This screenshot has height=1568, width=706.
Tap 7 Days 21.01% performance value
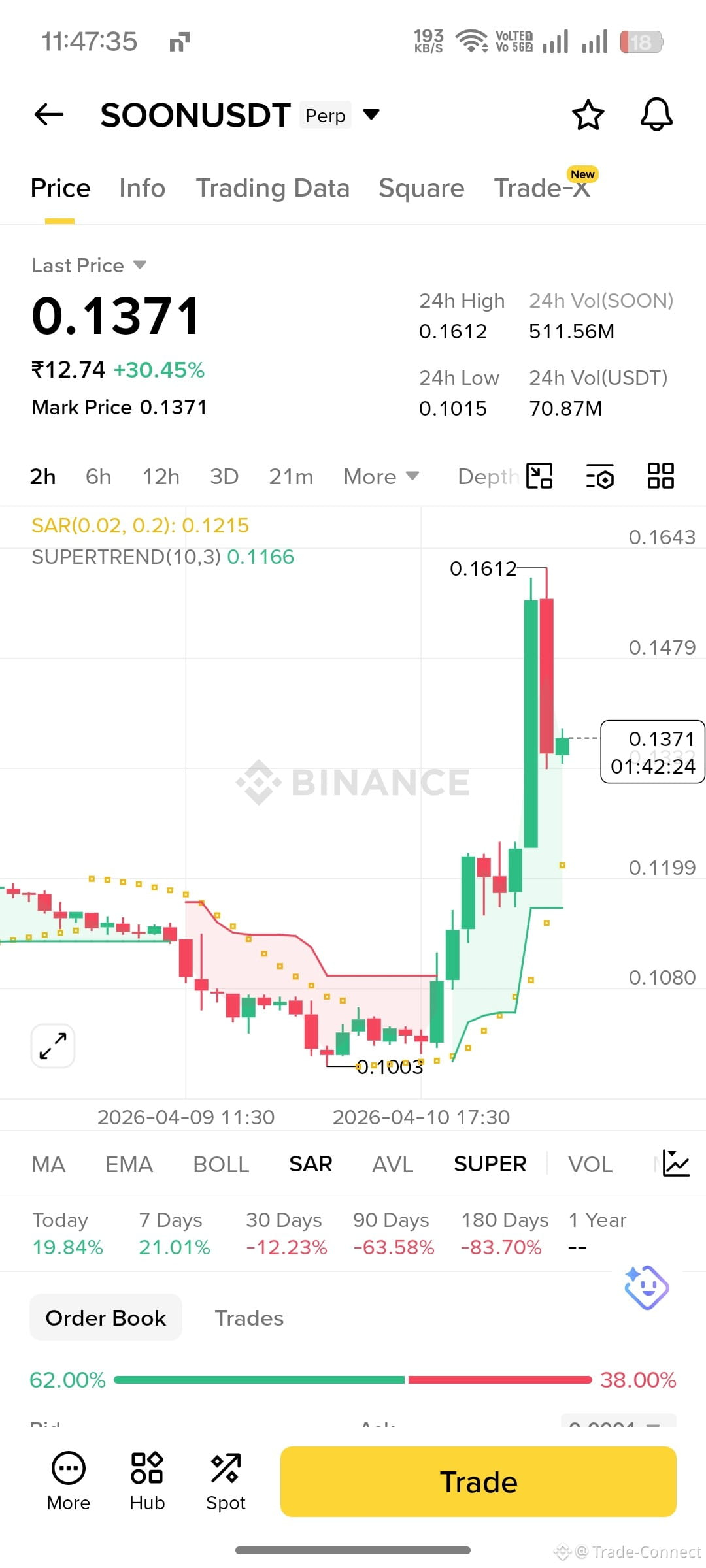[x=175, y=1247]
